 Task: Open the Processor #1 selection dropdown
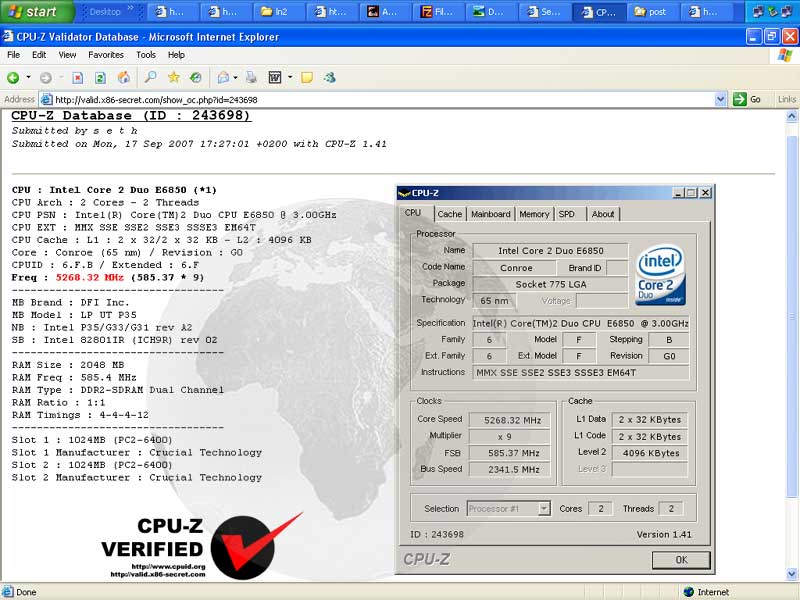(x=544, y=509)
